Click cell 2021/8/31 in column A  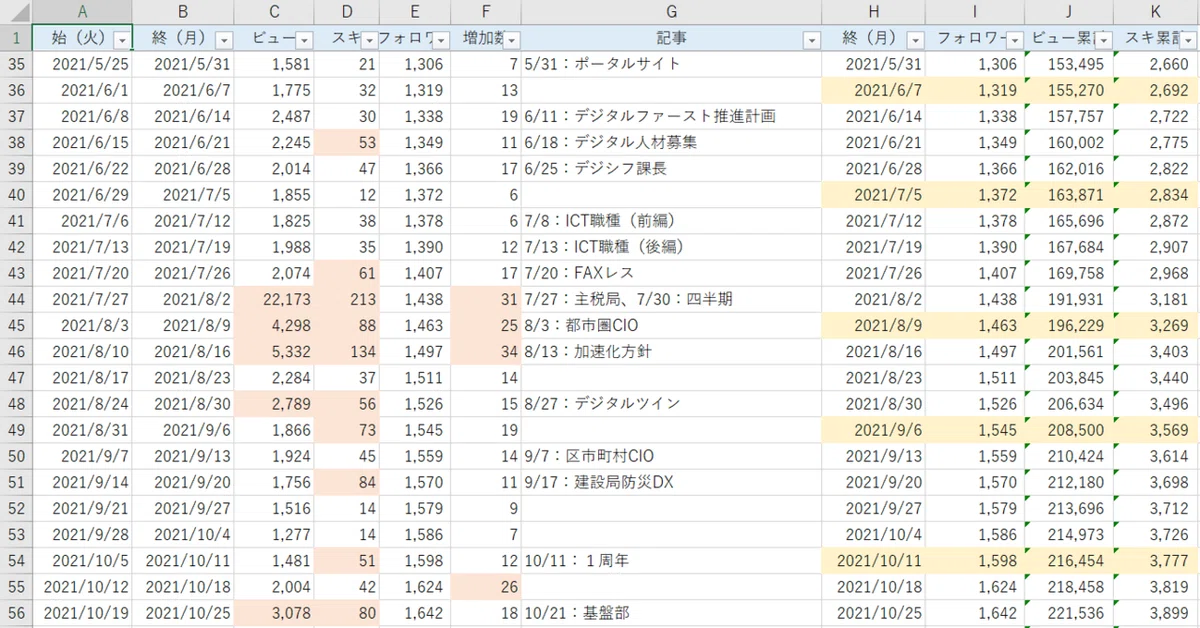pyautogui.click(x=81, y=428)
